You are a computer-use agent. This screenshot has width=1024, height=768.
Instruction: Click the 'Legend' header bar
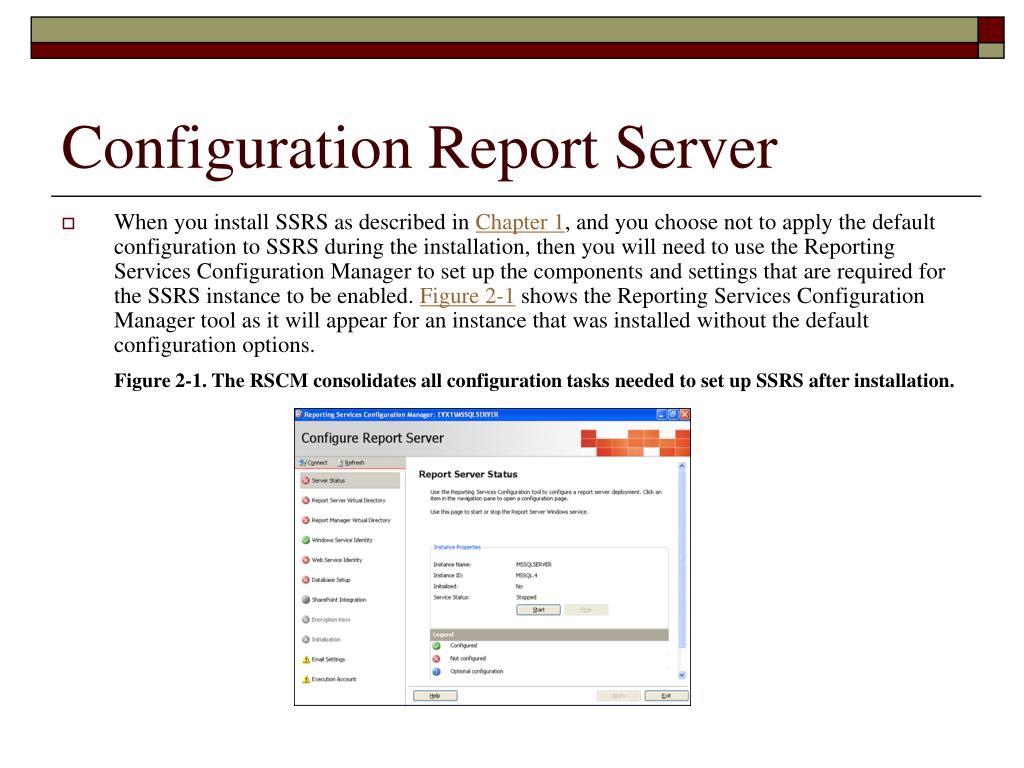pos(549,635)
